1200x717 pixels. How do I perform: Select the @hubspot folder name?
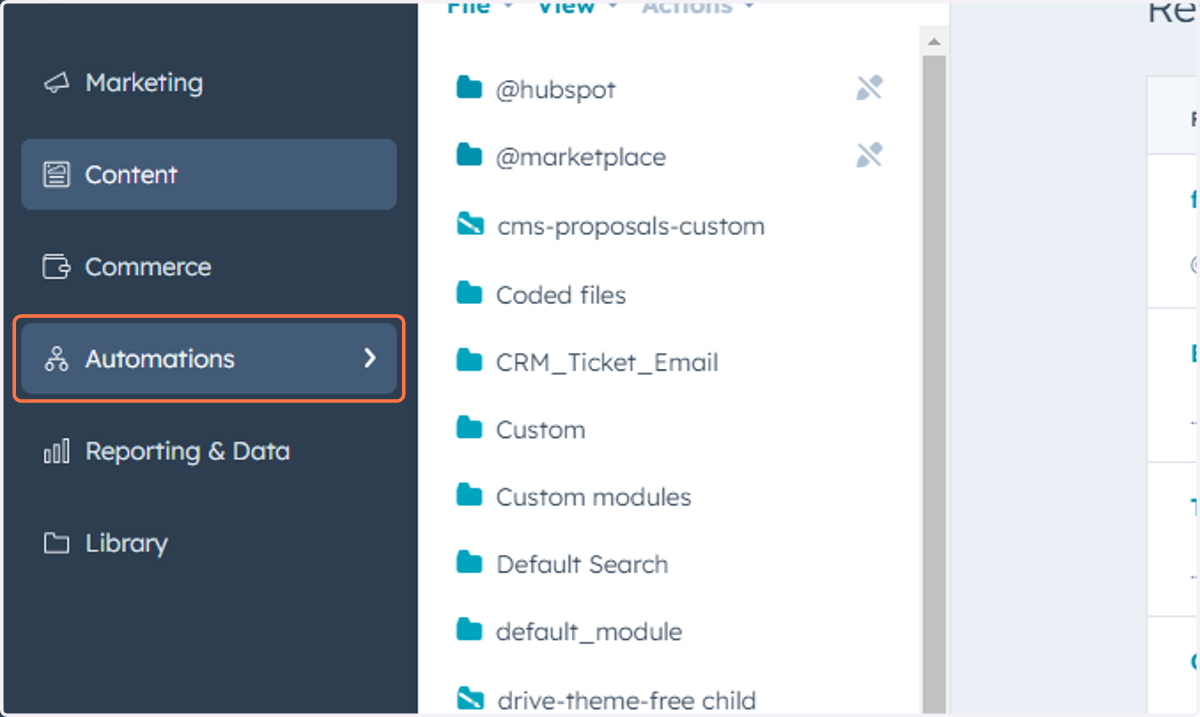tap(556, 89)
